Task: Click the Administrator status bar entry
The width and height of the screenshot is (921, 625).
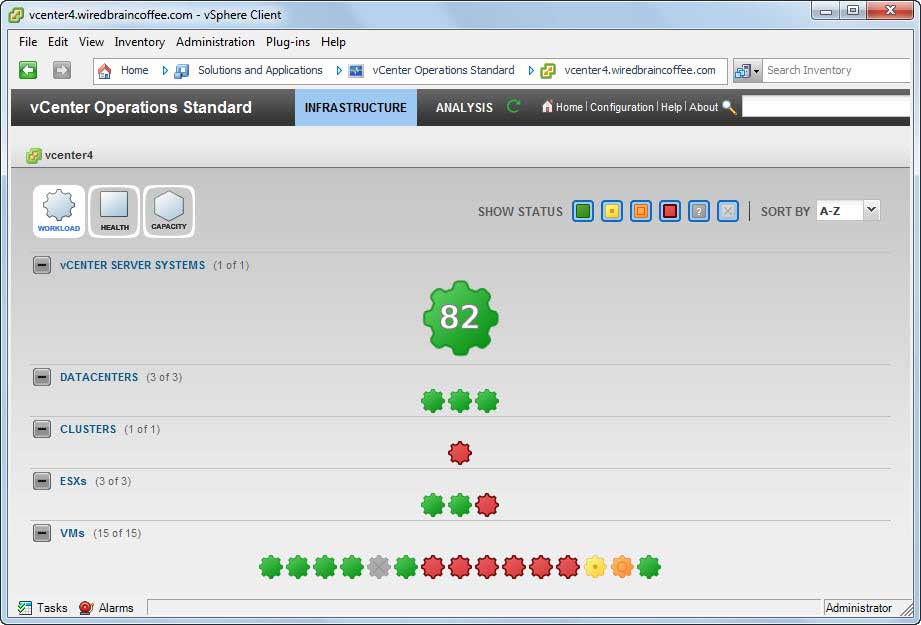Action: [859, 608]
